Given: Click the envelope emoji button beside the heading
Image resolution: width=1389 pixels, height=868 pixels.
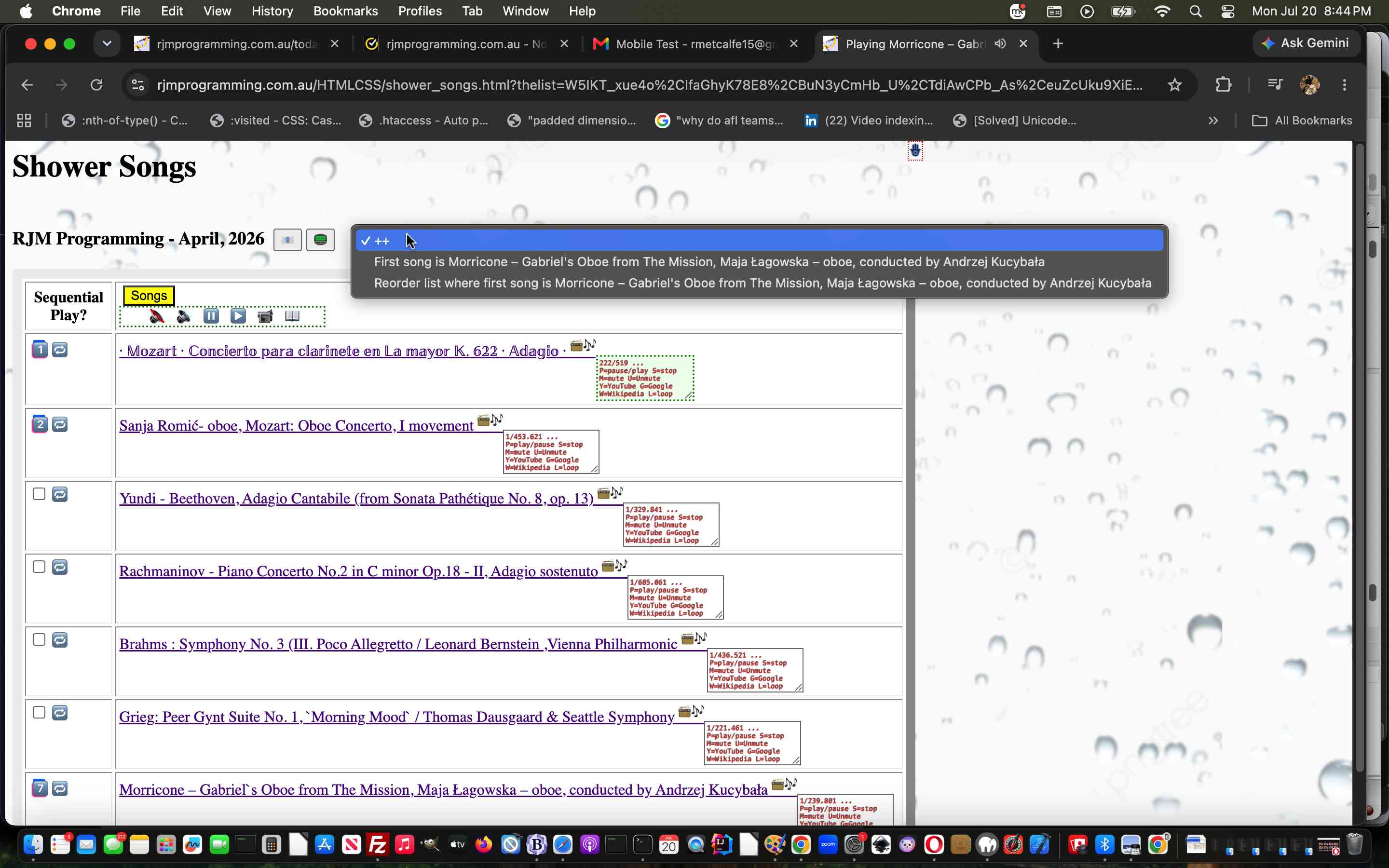Looking at the screenshot, I should [x=287, y=239].
